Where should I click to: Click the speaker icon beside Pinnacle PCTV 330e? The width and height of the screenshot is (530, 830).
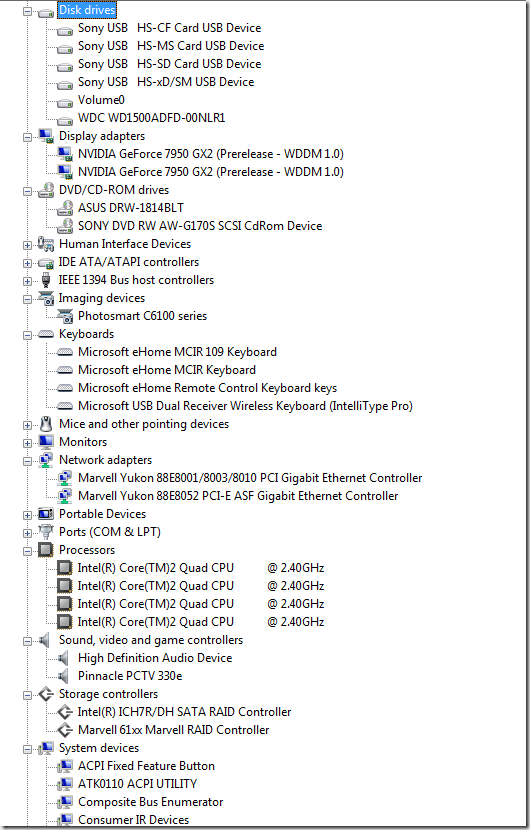64,676
